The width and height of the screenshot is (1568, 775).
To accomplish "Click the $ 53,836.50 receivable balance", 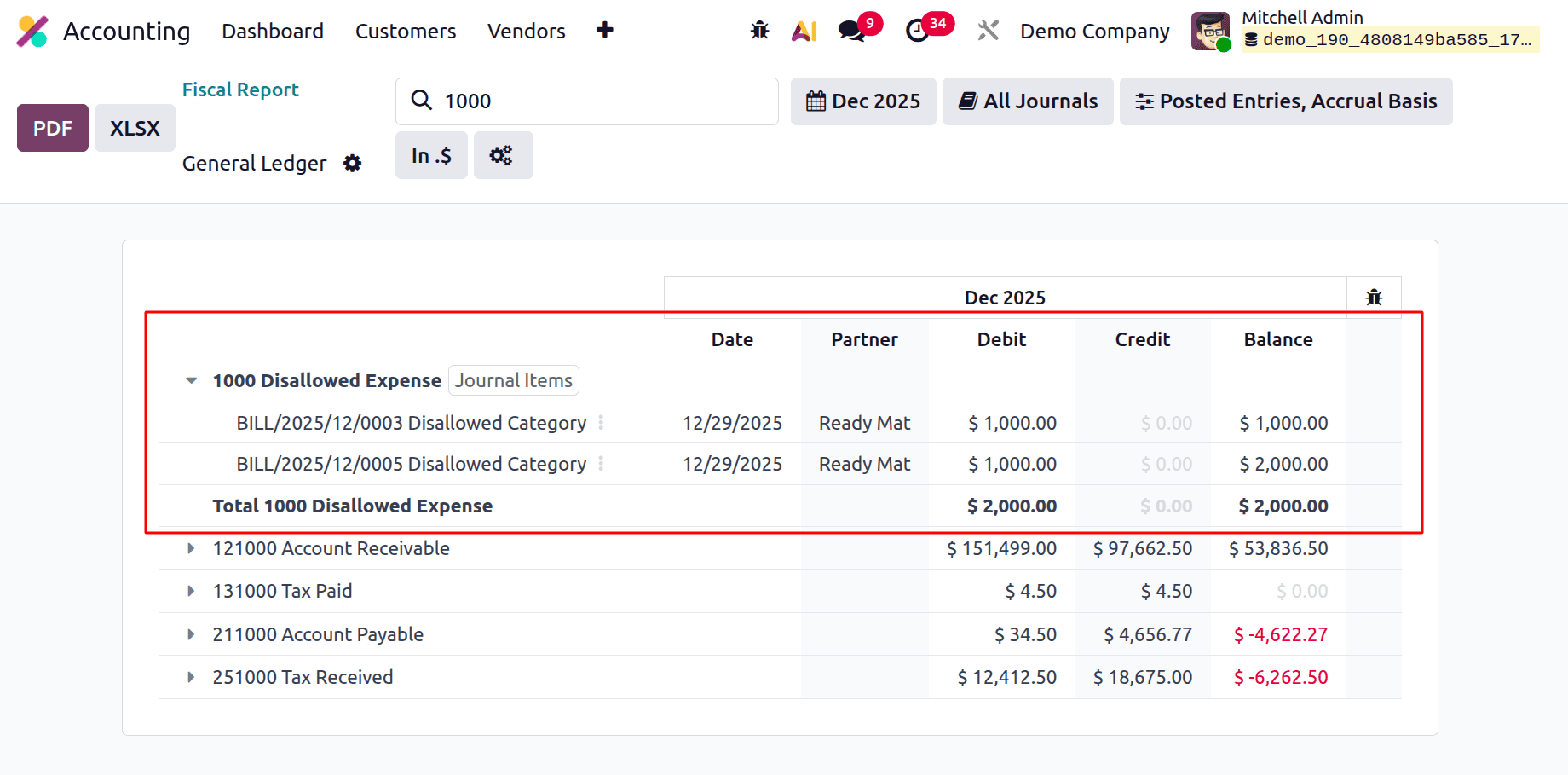I will tap(1278, 548).
